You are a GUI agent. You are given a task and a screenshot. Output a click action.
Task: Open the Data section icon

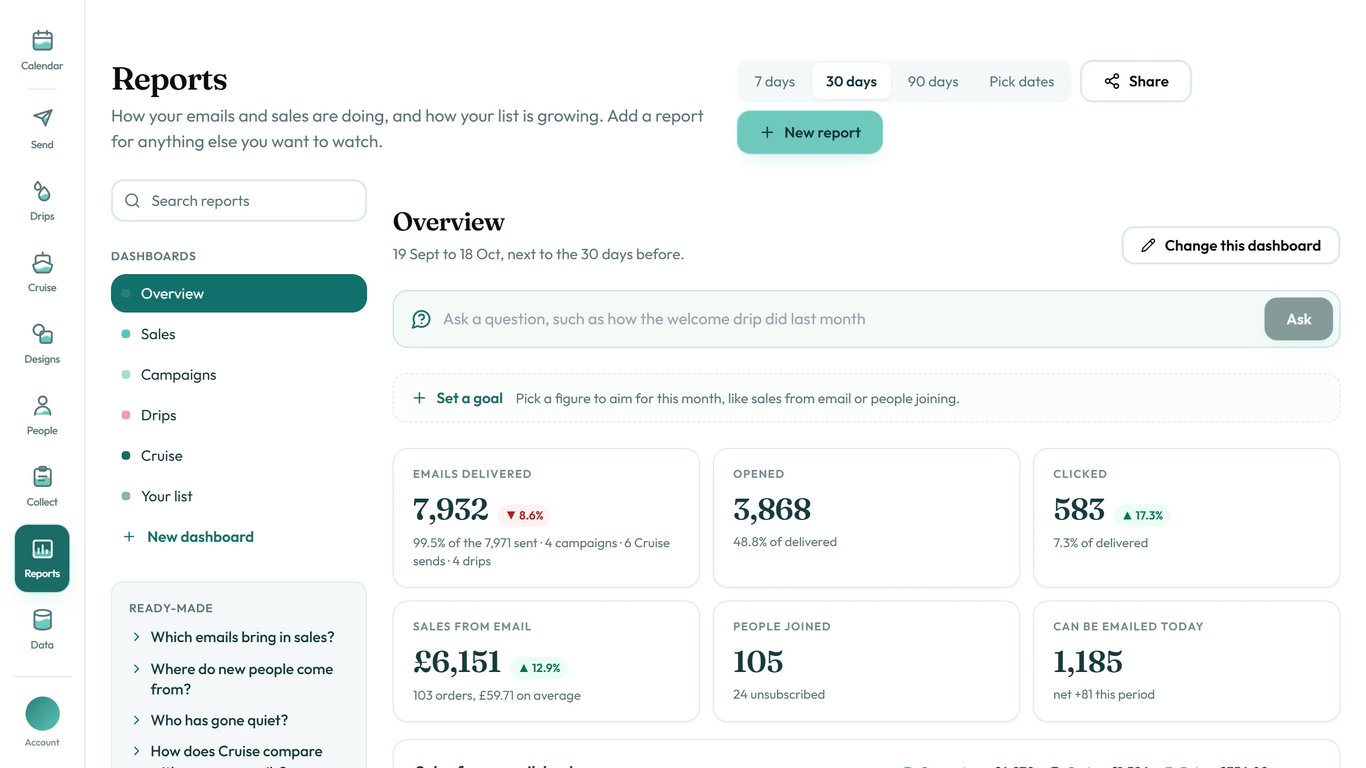pyautogui.click(x=42, y=620)
